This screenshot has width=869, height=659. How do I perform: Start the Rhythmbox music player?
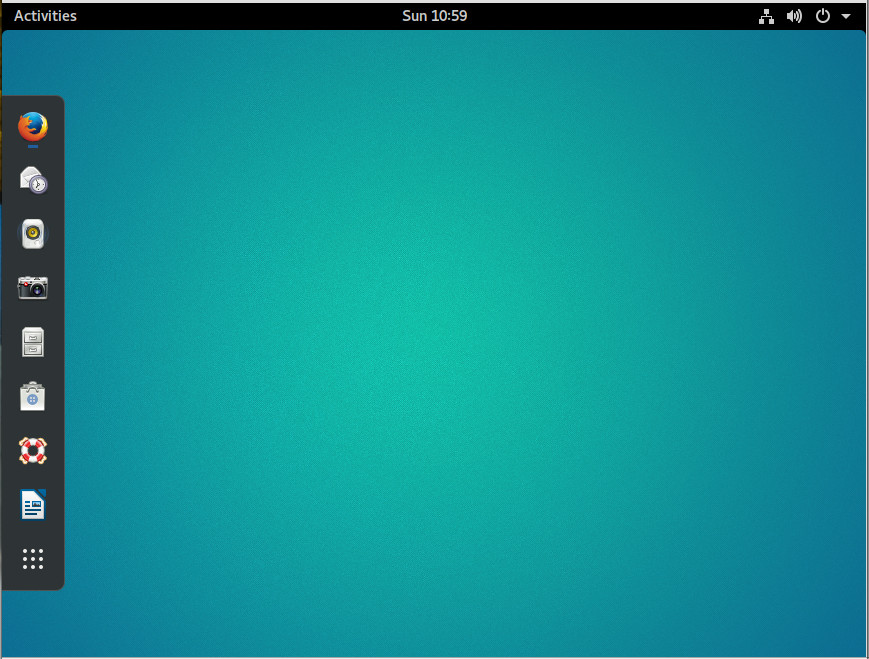[x=33, y=234]
